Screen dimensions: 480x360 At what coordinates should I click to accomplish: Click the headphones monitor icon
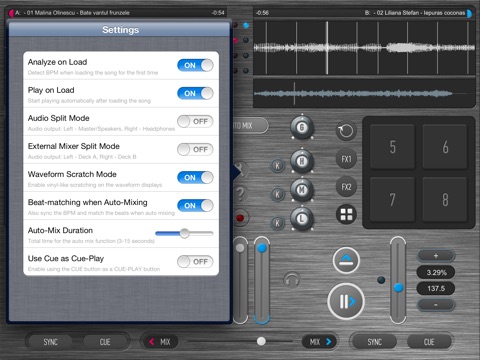click(292, 280)
